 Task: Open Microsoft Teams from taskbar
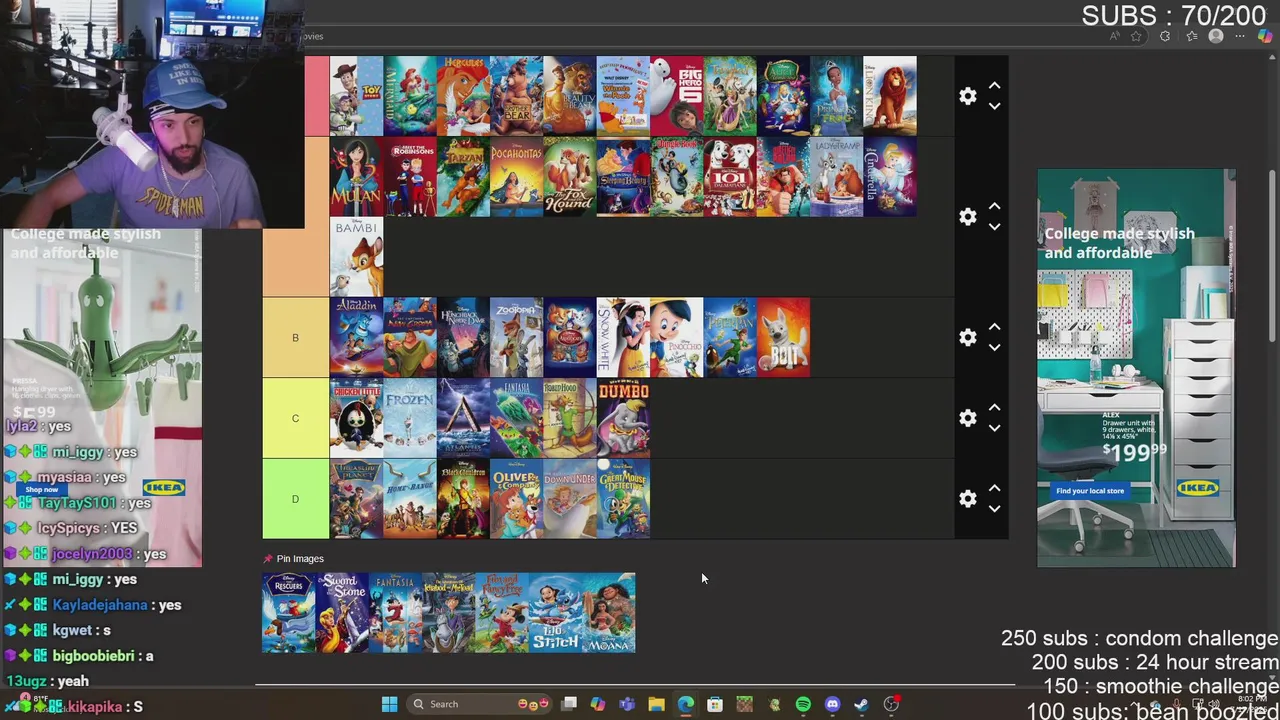(x=627, y=704)
